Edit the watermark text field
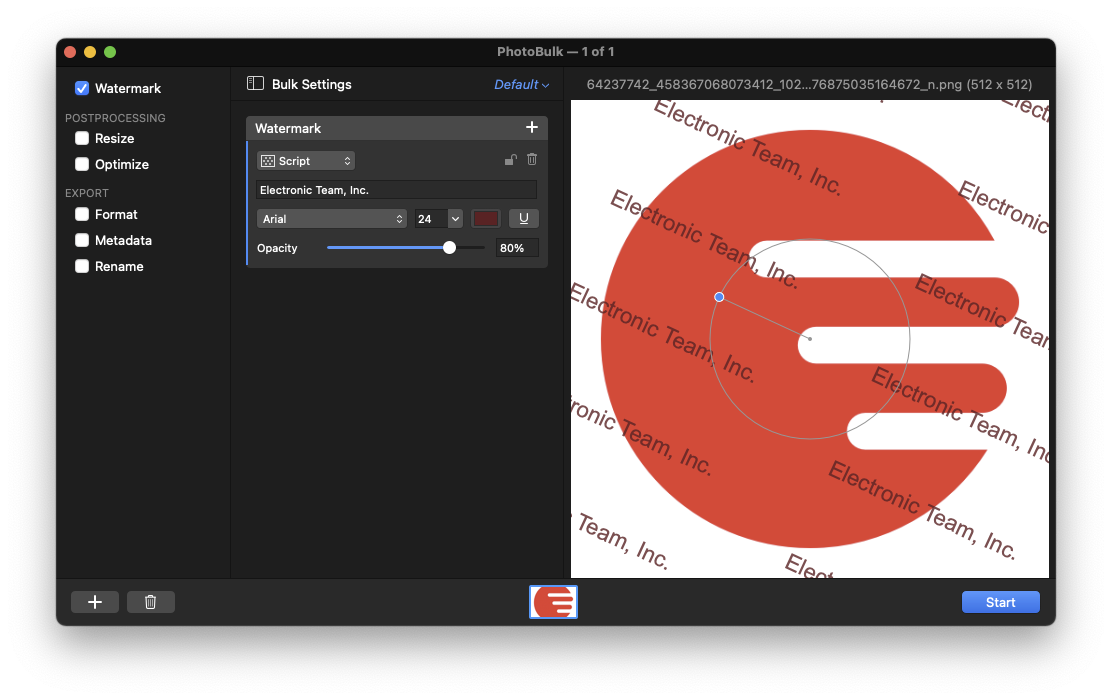1112x700 pixels. (396, 190)
